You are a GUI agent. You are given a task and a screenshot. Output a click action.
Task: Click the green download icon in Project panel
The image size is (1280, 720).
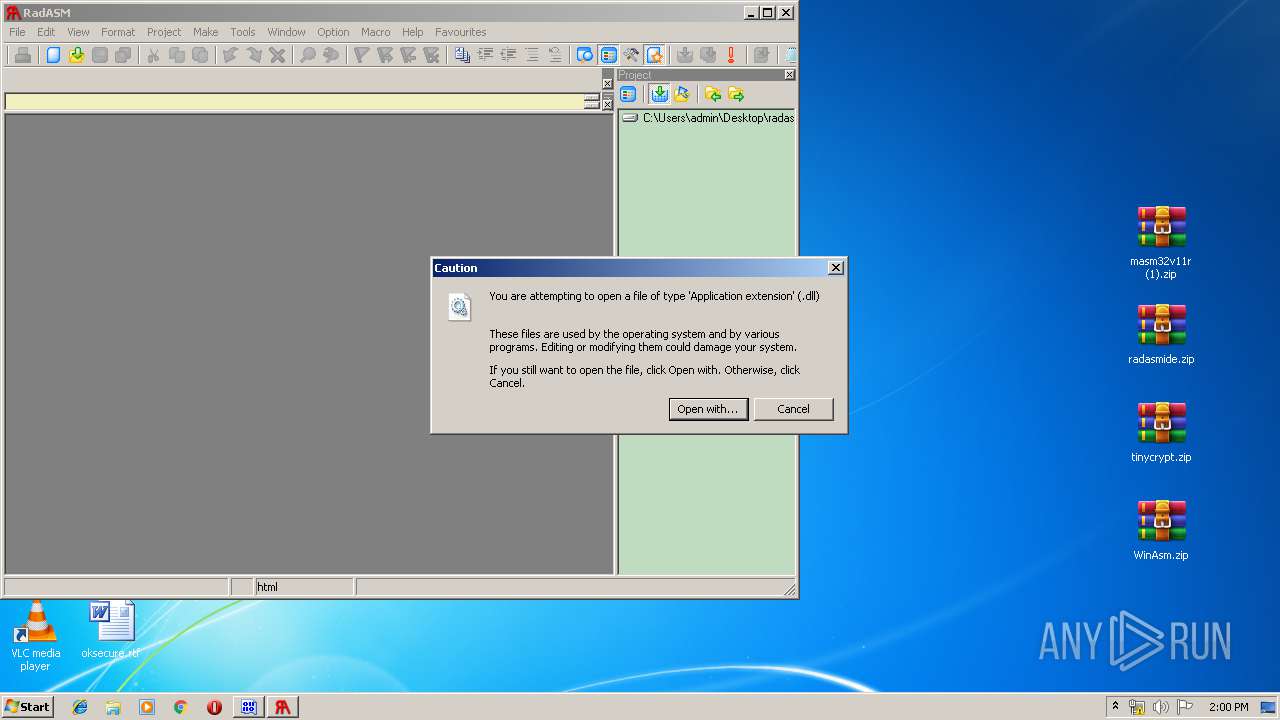coord(659,94)
